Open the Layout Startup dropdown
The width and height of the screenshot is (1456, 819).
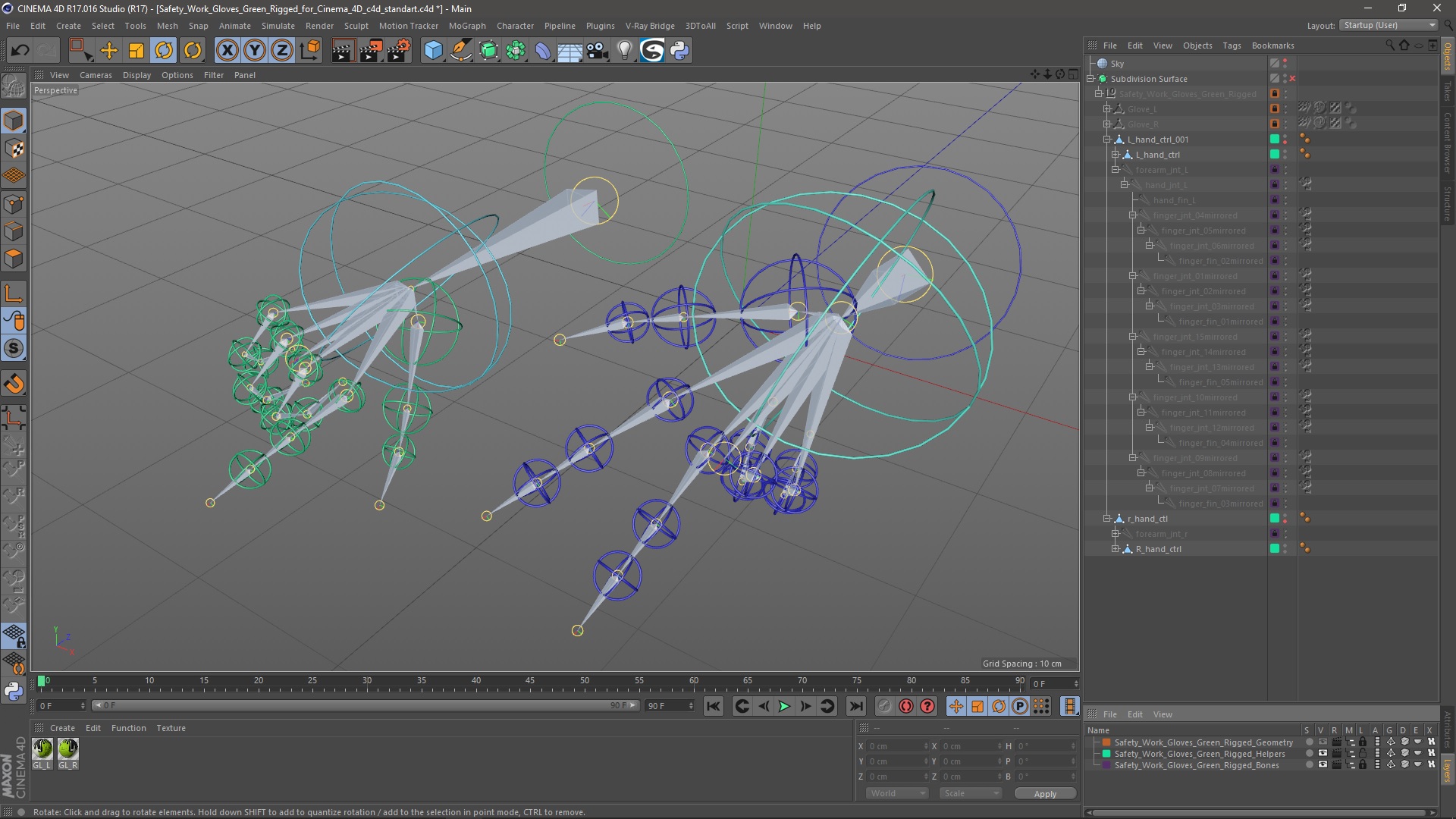(1389, 25)
